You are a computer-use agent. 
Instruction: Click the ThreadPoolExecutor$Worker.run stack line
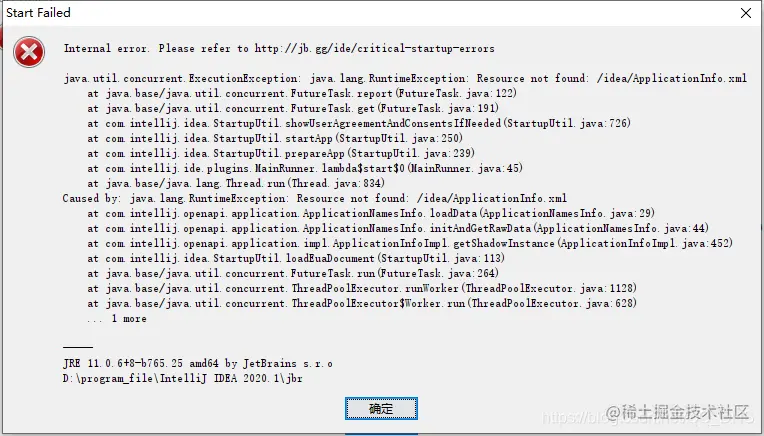362,303
